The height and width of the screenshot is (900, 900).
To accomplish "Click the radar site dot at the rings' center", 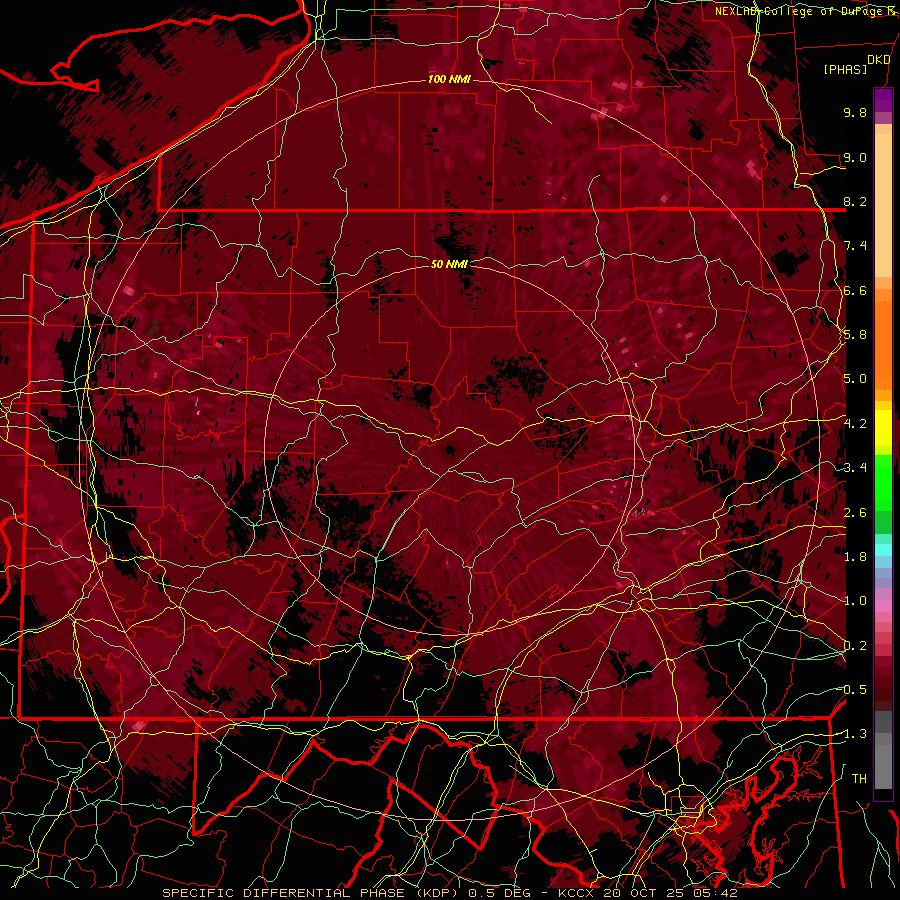I will 449,451.
